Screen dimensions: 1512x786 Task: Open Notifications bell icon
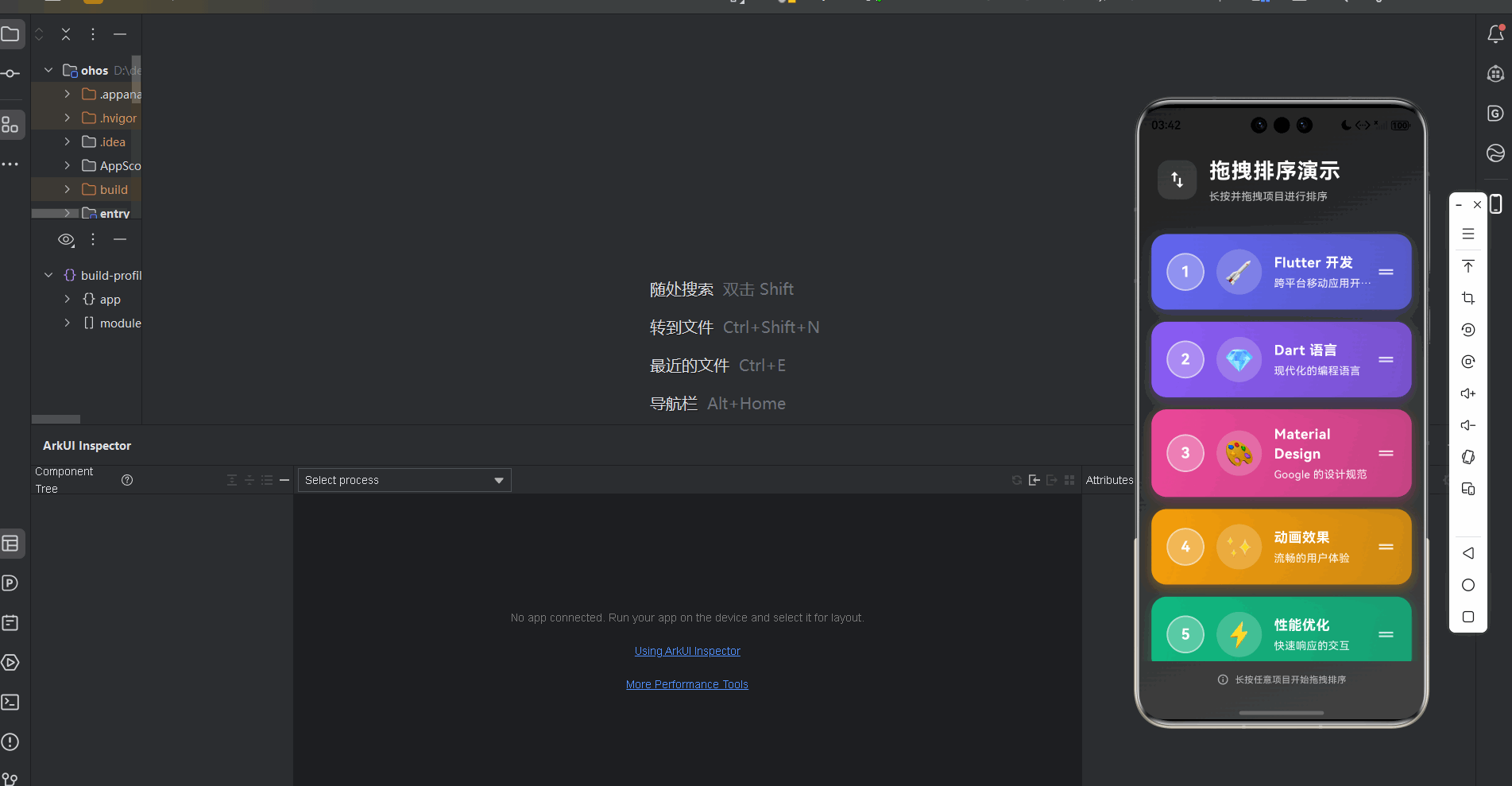(x=1495, y=34)
